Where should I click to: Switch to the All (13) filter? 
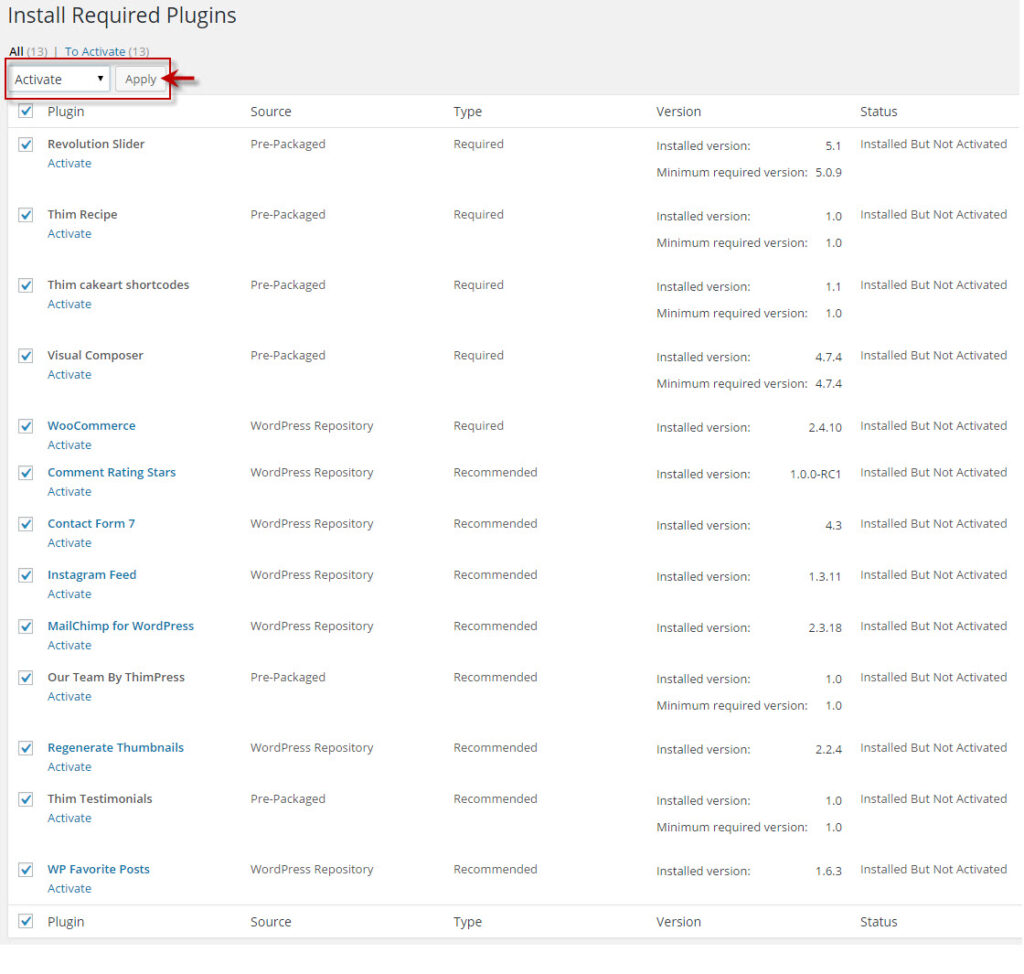28,52
